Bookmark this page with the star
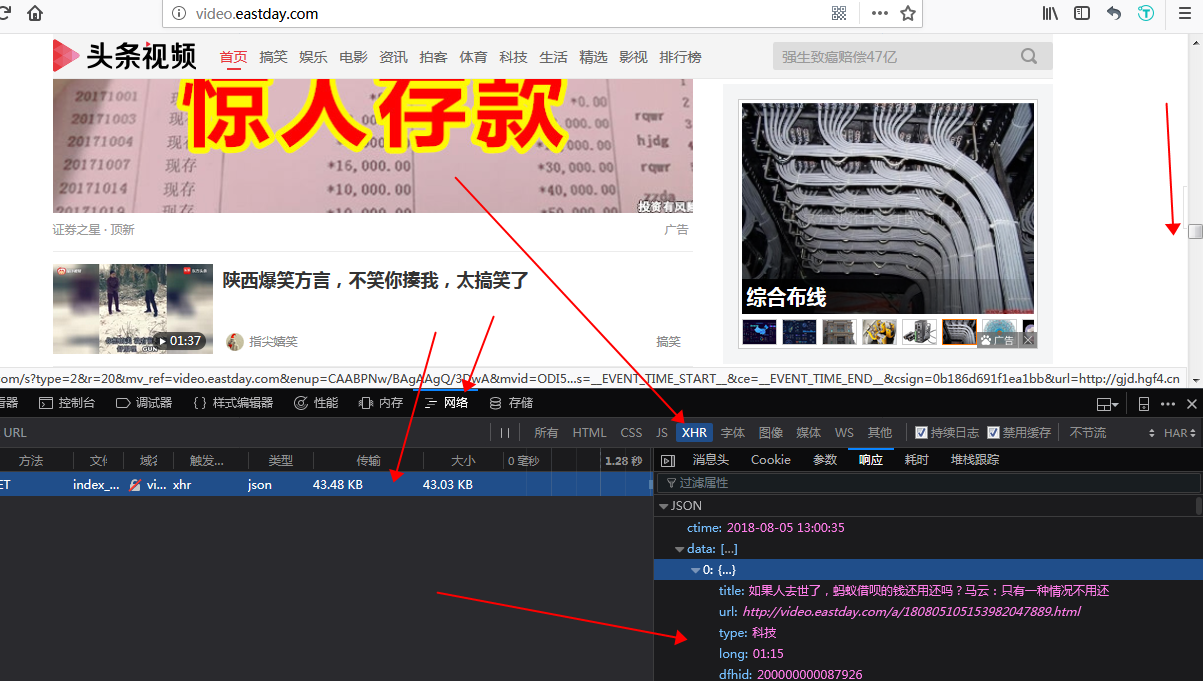This screenshot has width=1203, height=681. tap(908, 13)
